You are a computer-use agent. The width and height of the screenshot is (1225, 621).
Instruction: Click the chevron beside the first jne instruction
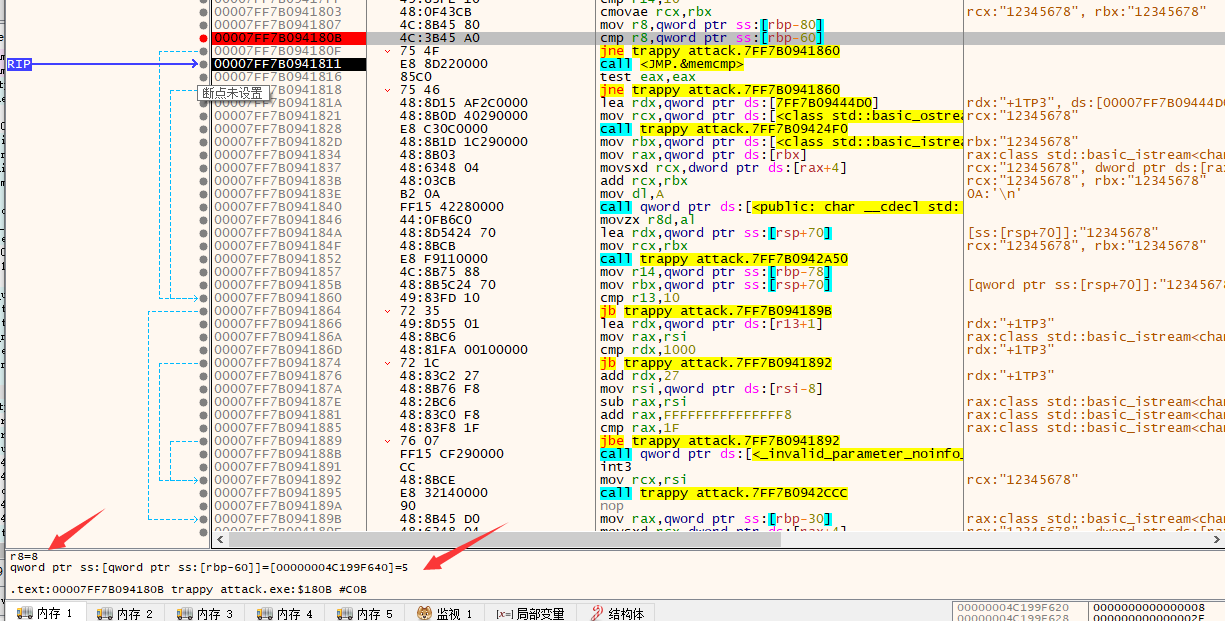tap(389, 50)
